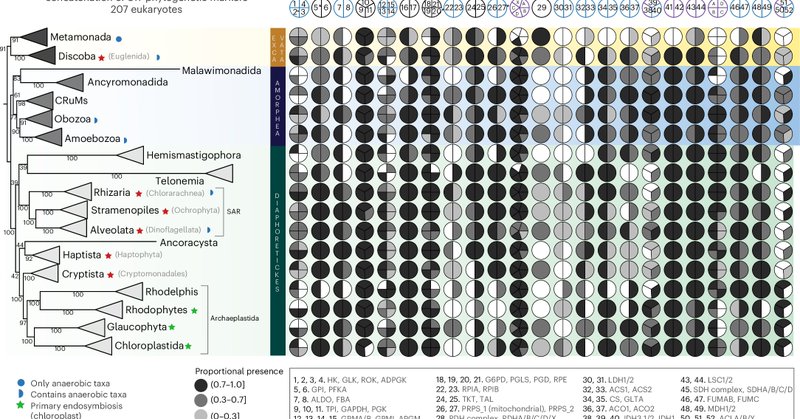This screenshot has height=419, width=800.
Task: Click the green star beside Rhodophytes
Action: pos(194,310)
